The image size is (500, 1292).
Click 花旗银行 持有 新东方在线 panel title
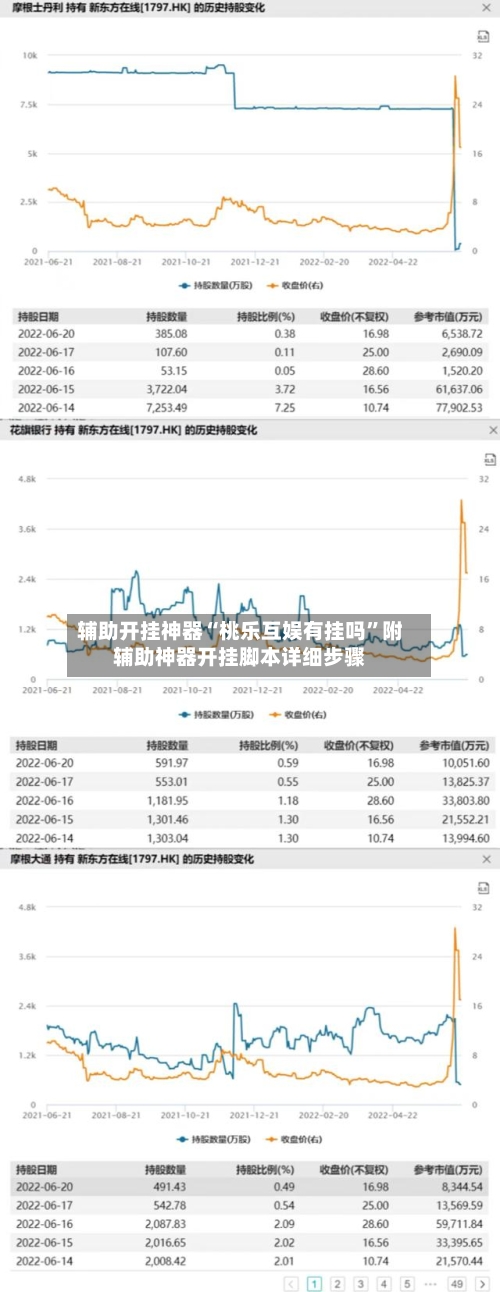coord(132,430)
